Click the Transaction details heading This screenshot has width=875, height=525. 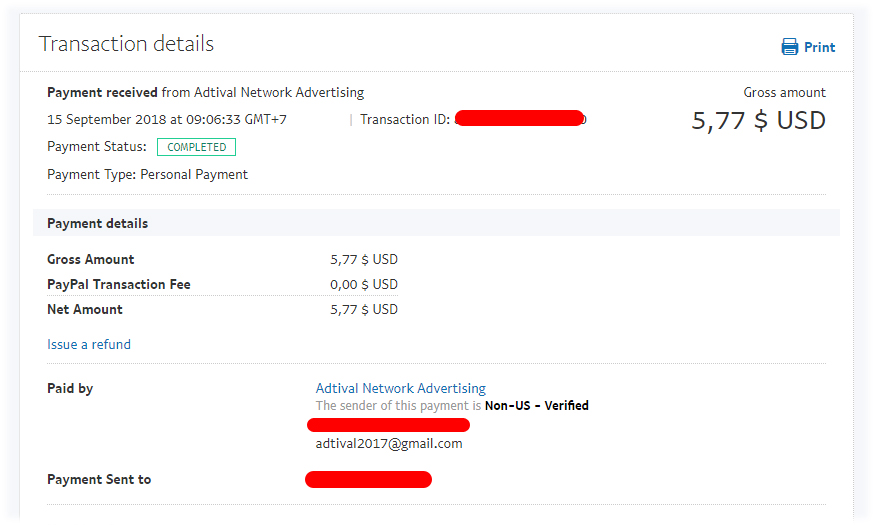coord(126,44)
